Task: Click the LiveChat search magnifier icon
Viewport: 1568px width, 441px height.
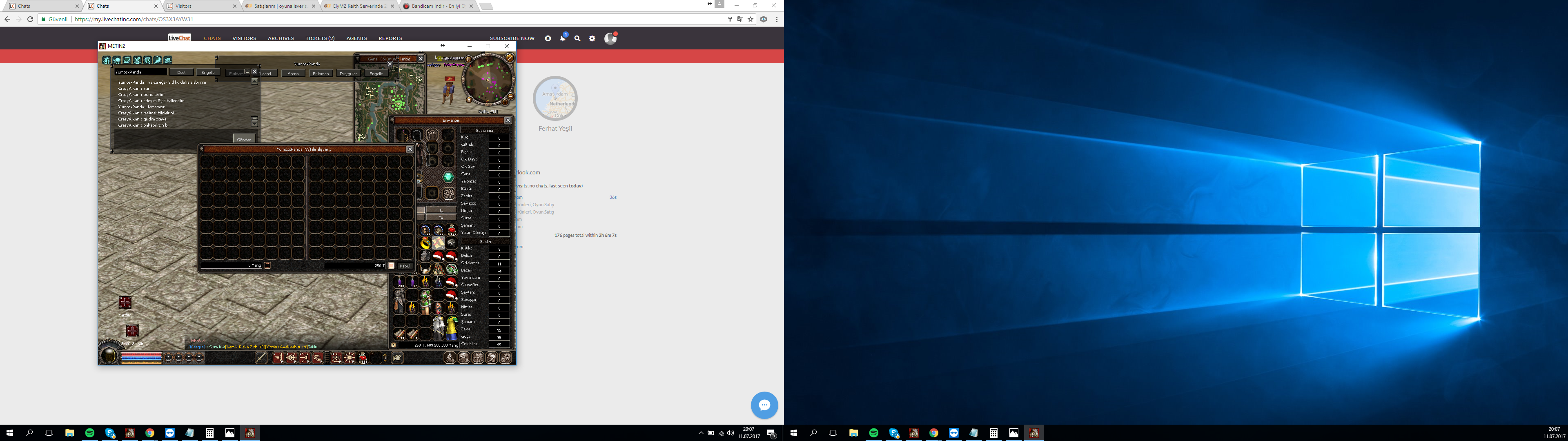Action: pos(578,38)
